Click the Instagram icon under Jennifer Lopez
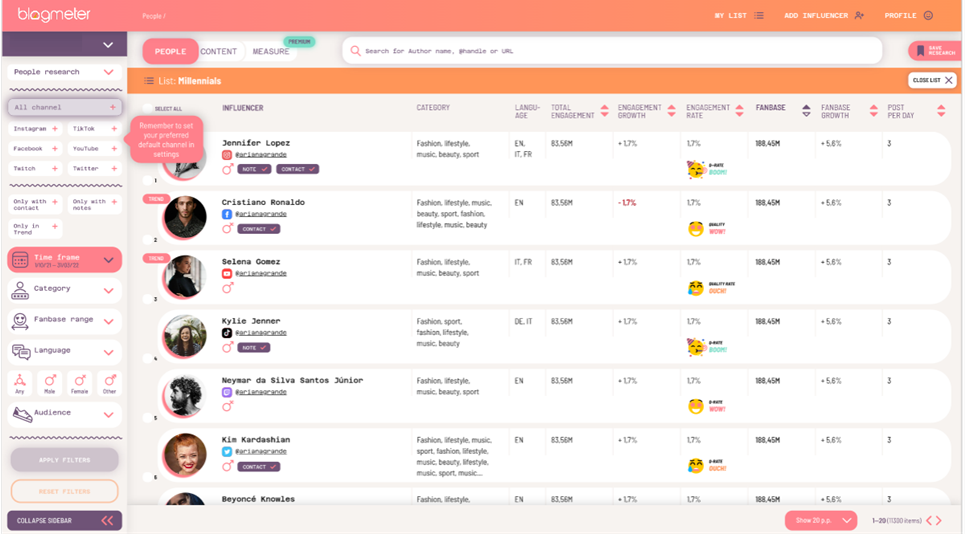965x534 pixels. click(226, 155)
